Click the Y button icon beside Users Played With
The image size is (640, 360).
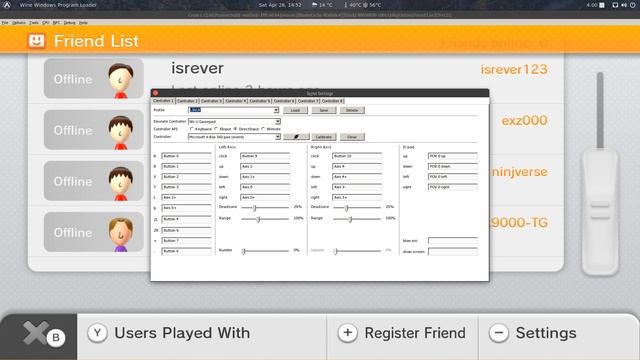98,333
